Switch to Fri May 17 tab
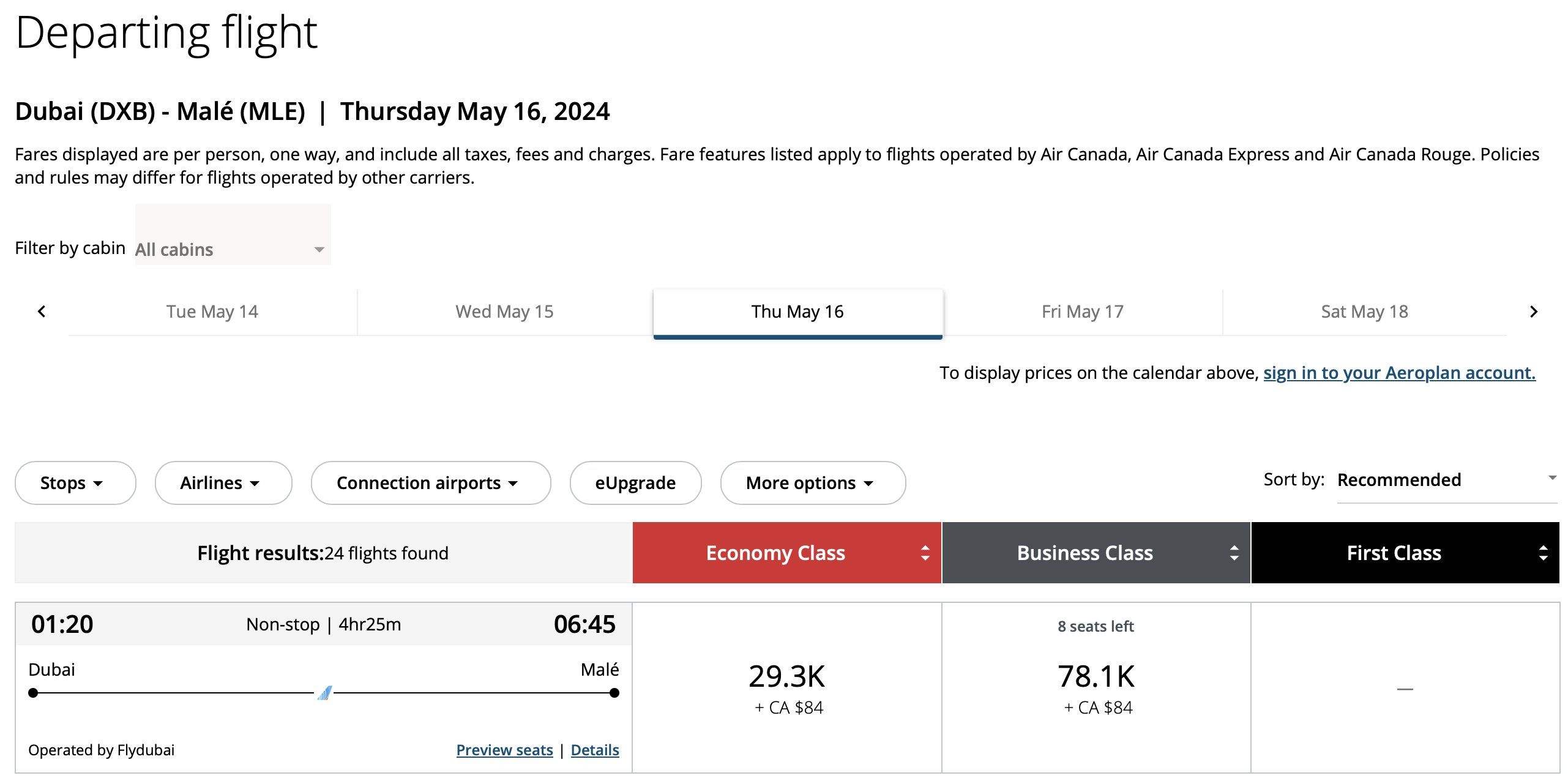Screen dimensions: 1568x781 [1083, 312]
